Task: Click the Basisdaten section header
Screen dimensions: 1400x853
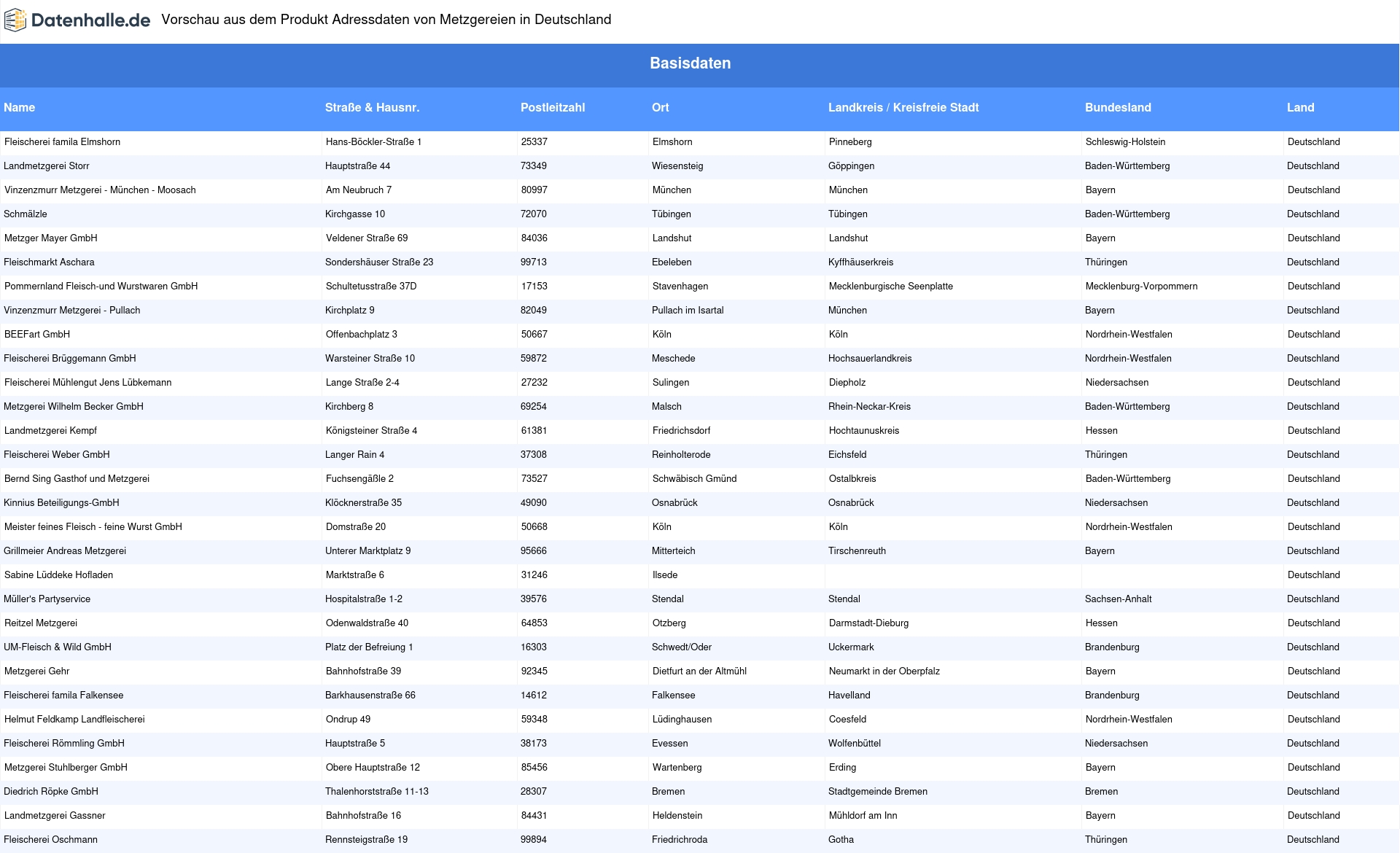Action: [x=691, y=63]
